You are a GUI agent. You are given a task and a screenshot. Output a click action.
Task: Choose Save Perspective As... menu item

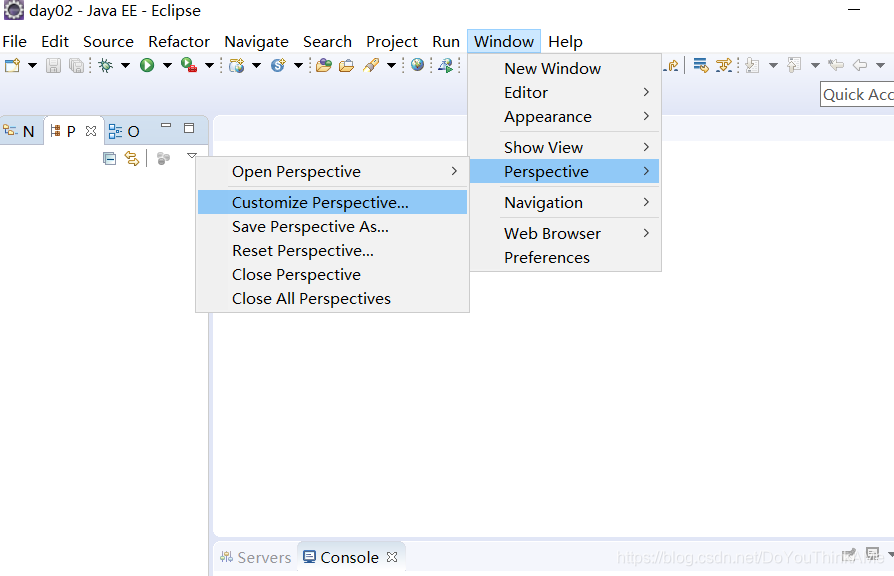(x=332, y=227)
